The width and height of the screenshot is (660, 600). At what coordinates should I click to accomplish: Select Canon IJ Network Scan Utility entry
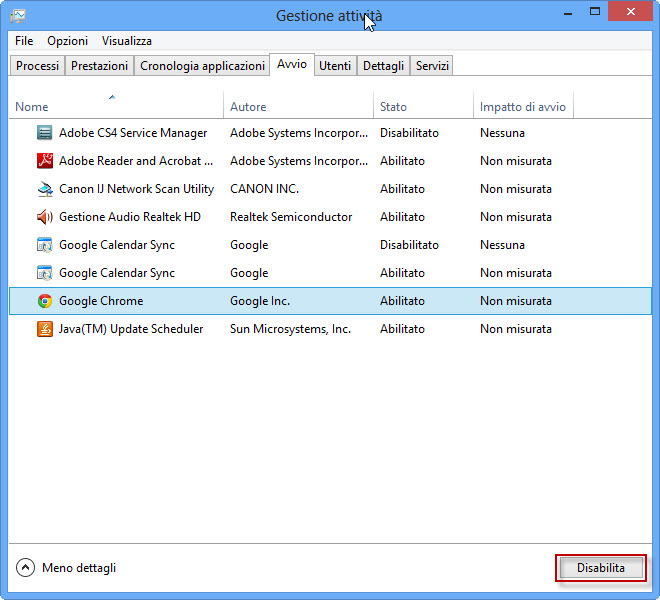tap(136, 189)
